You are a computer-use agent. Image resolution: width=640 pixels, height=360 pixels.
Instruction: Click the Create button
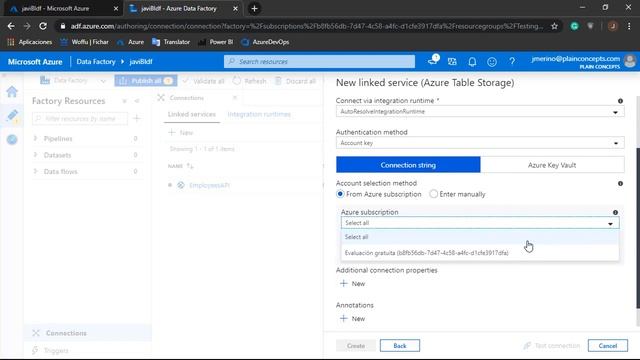click(x=356, y=346)
